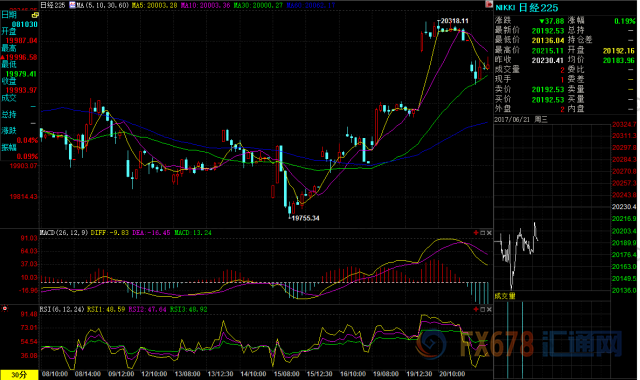Open the MACD(26,12,9) parameter label
Image resolution: width=640 pixels, height=380 pixels.
click(x=64, y=233)
